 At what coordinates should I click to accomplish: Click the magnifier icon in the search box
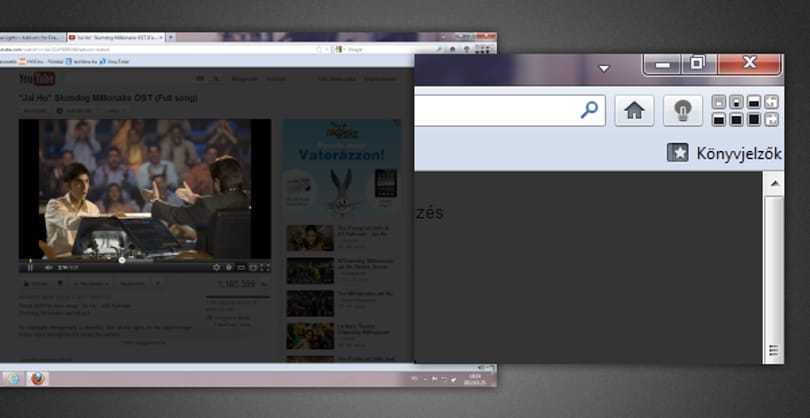click(x=589, y=110)
